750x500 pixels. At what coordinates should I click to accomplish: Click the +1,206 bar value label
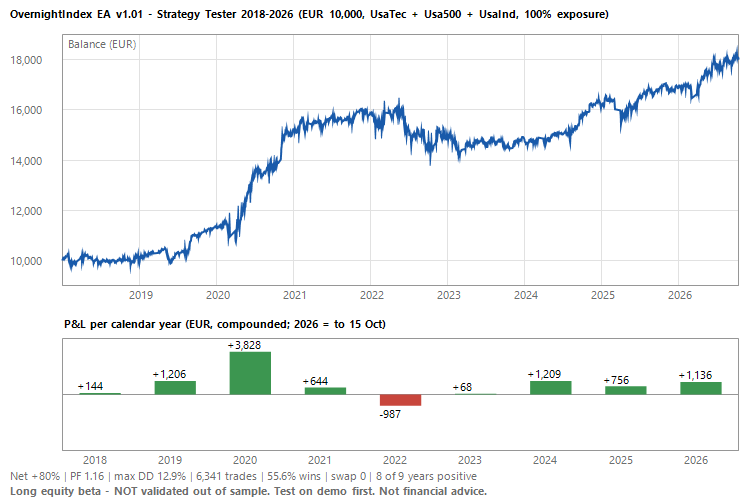pos(169,374)
